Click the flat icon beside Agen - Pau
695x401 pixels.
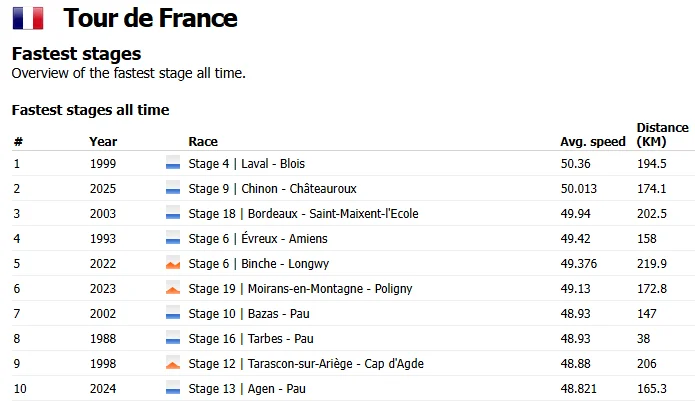point(173,388)
